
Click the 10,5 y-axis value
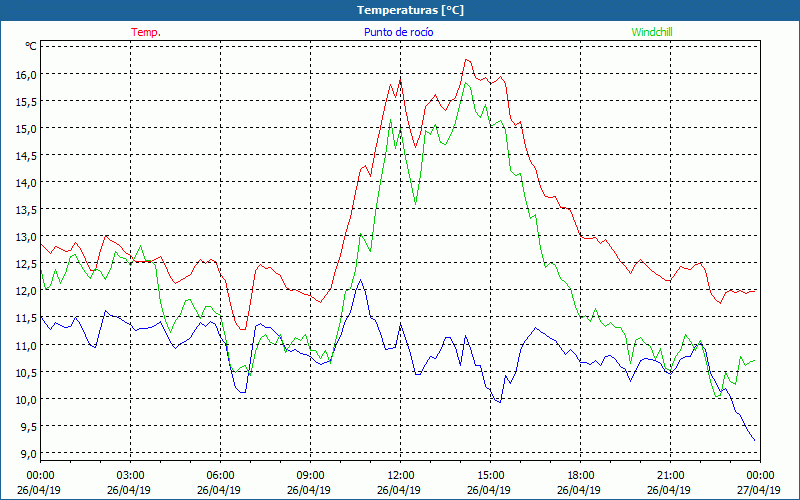(x=28, y=372)
